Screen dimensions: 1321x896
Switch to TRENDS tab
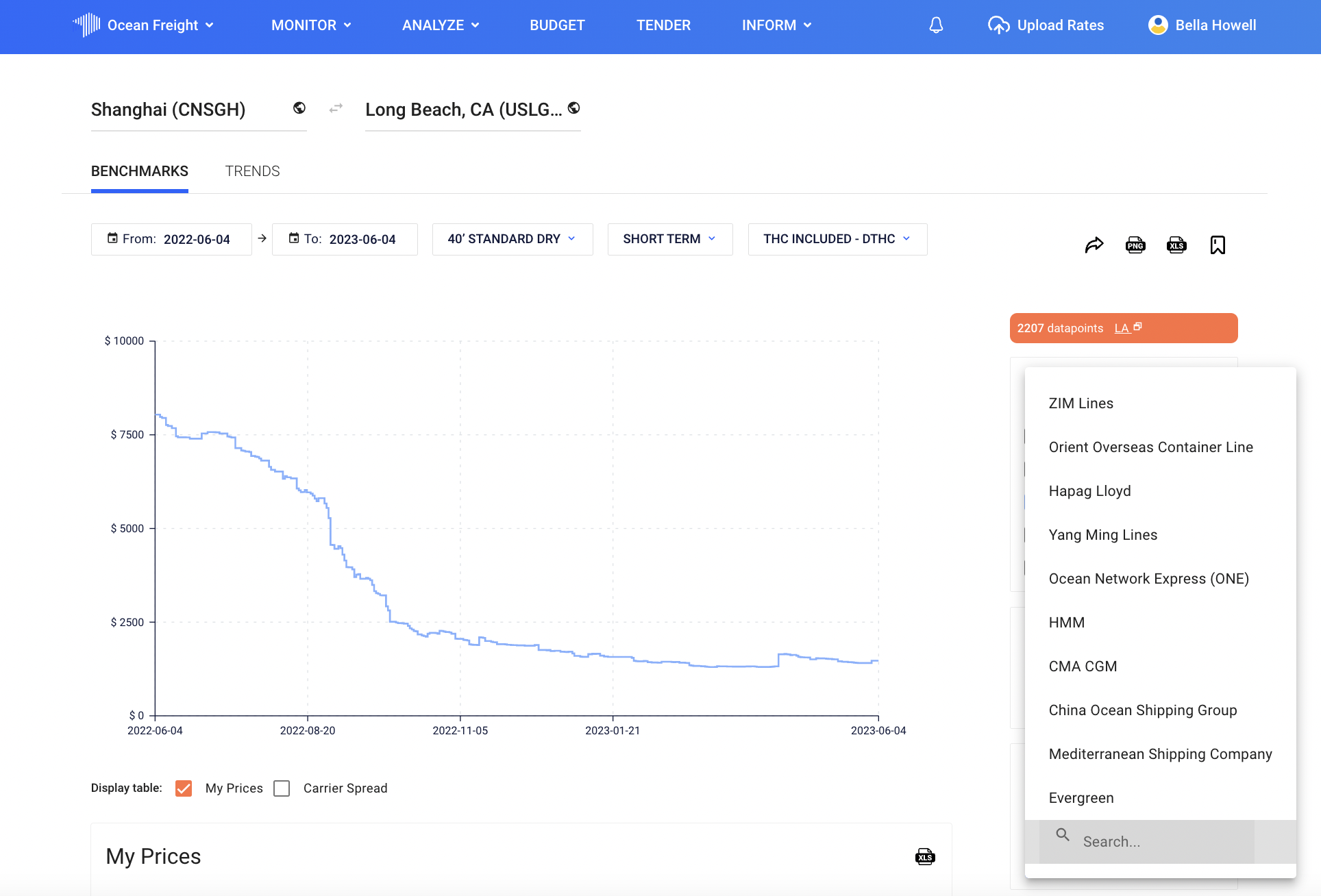point(252,171)
